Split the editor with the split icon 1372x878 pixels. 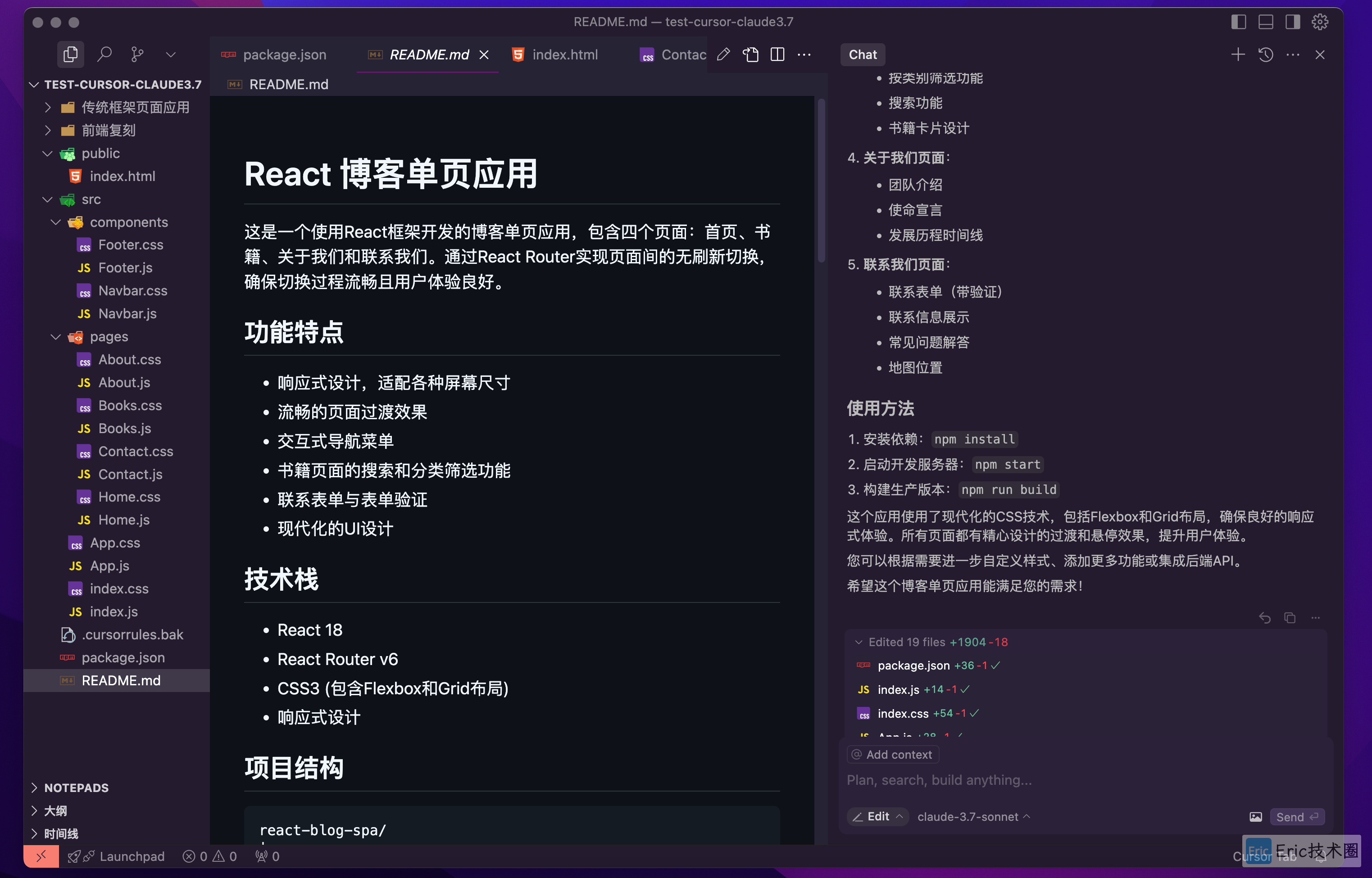point(777,55)
